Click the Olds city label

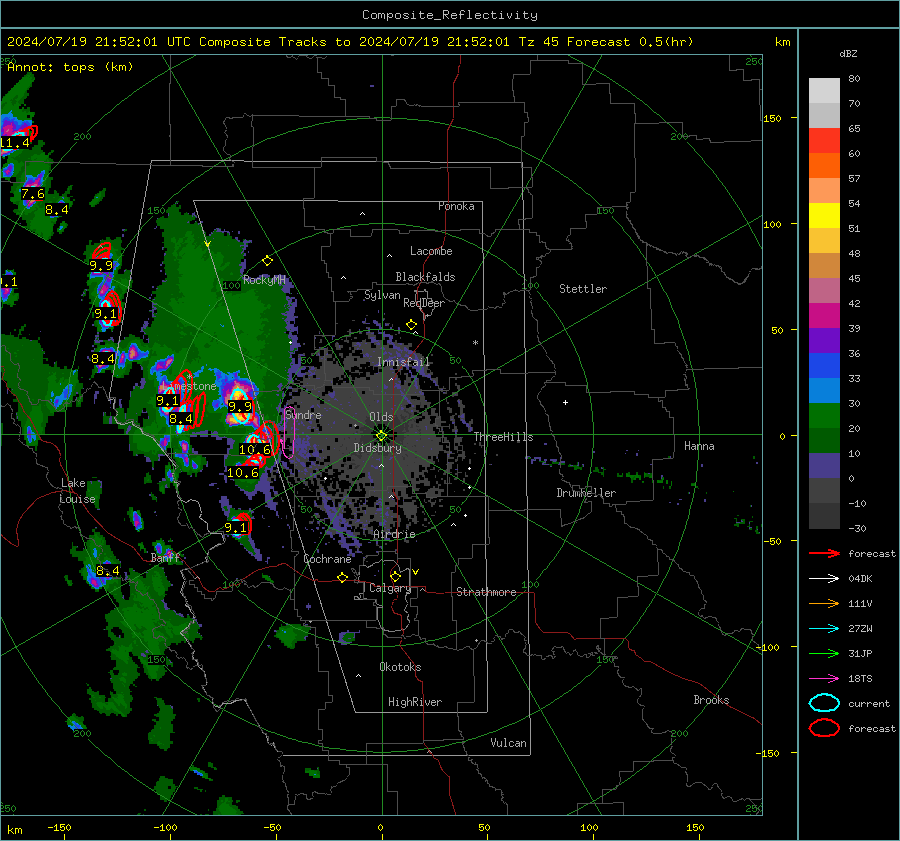click(381, 417)
